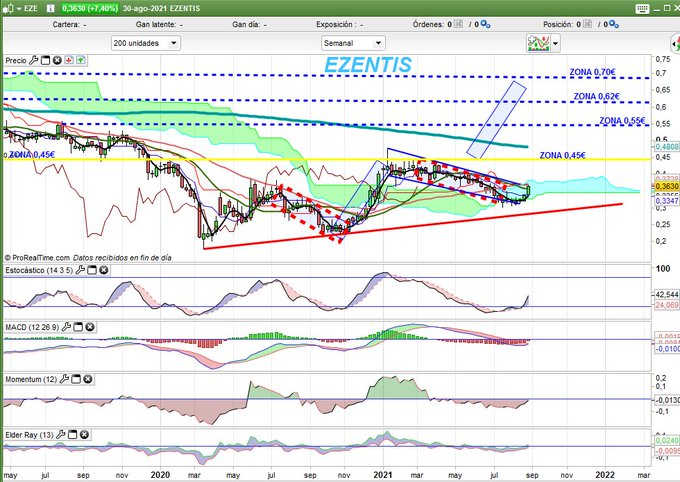Select the ZONA 0,55€ annotation
Viewport: 680px width, 482px height.
(622, 121)
